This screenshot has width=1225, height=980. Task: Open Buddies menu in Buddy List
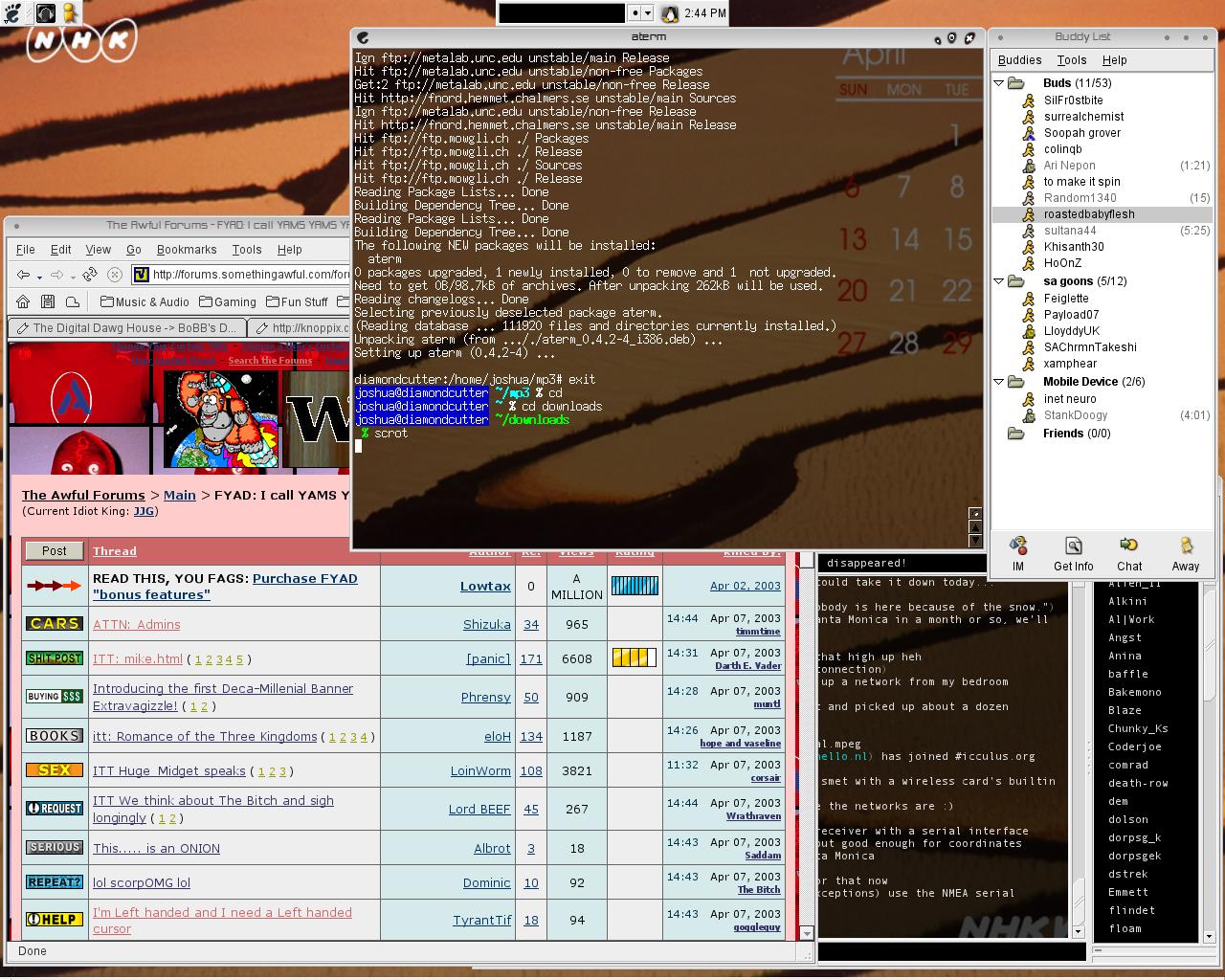tap(1020, 60)
